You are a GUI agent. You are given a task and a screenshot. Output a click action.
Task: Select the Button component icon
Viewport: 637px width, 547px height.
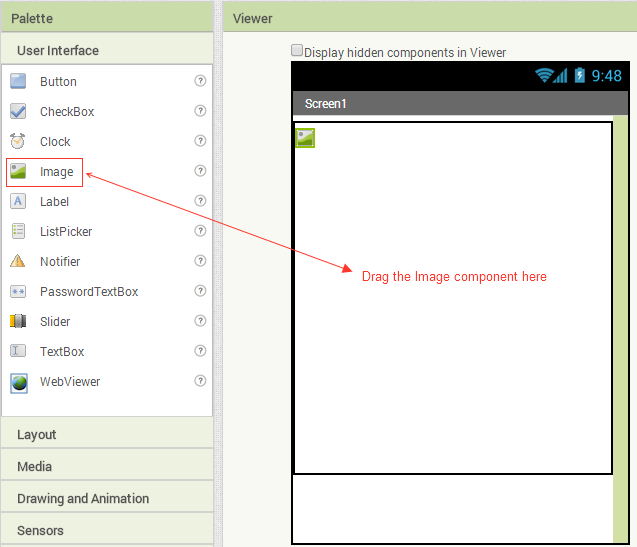click(18, 82)
